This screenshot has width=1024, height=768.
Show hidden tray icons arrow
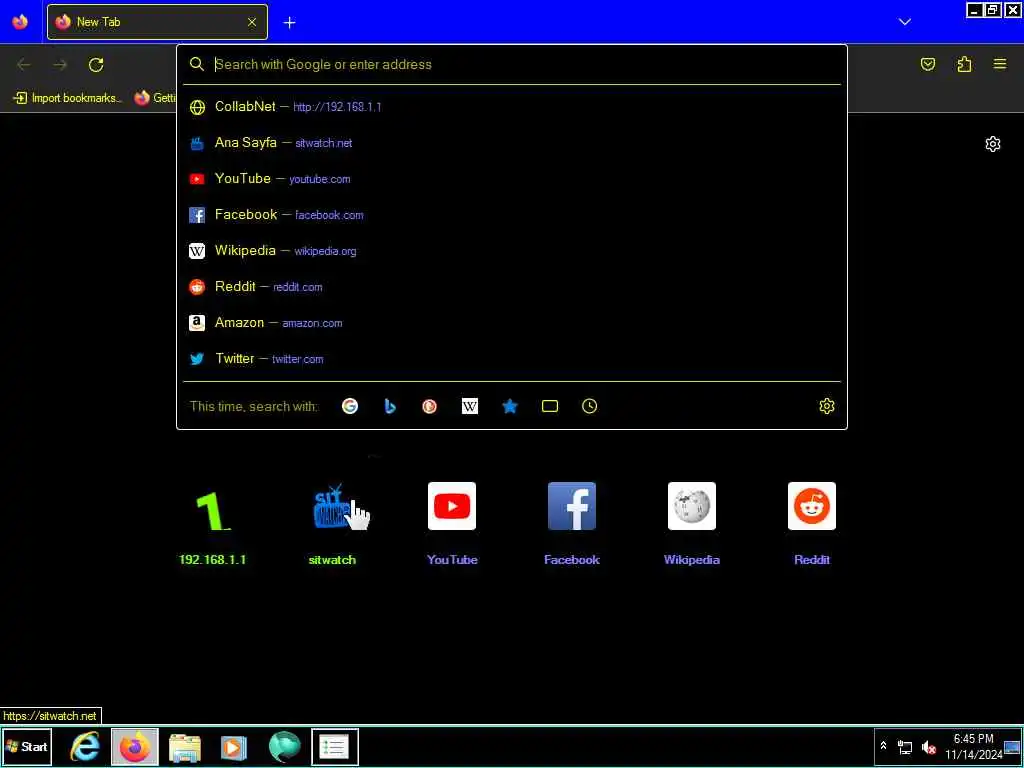tap(884, 745)
